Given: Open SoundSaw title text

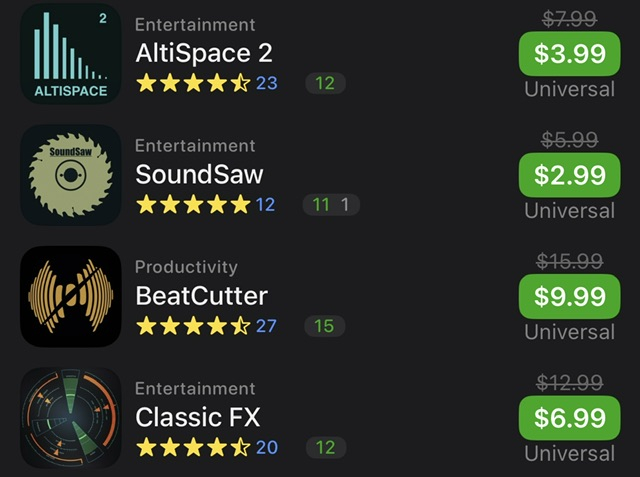Looking at the screenshot, I should point(199,175).
